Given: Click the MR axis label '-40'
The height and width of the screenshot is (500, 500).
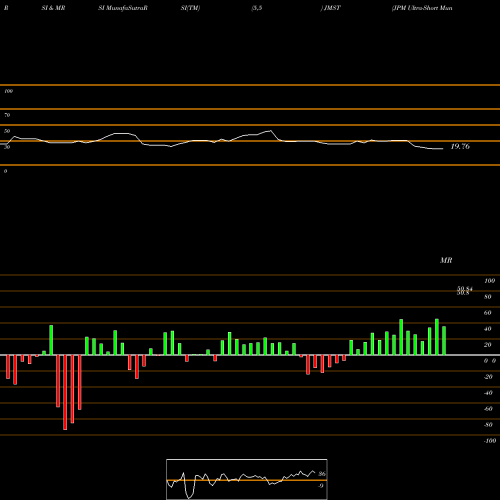Looking at the screenshot, I should (488, 393).
